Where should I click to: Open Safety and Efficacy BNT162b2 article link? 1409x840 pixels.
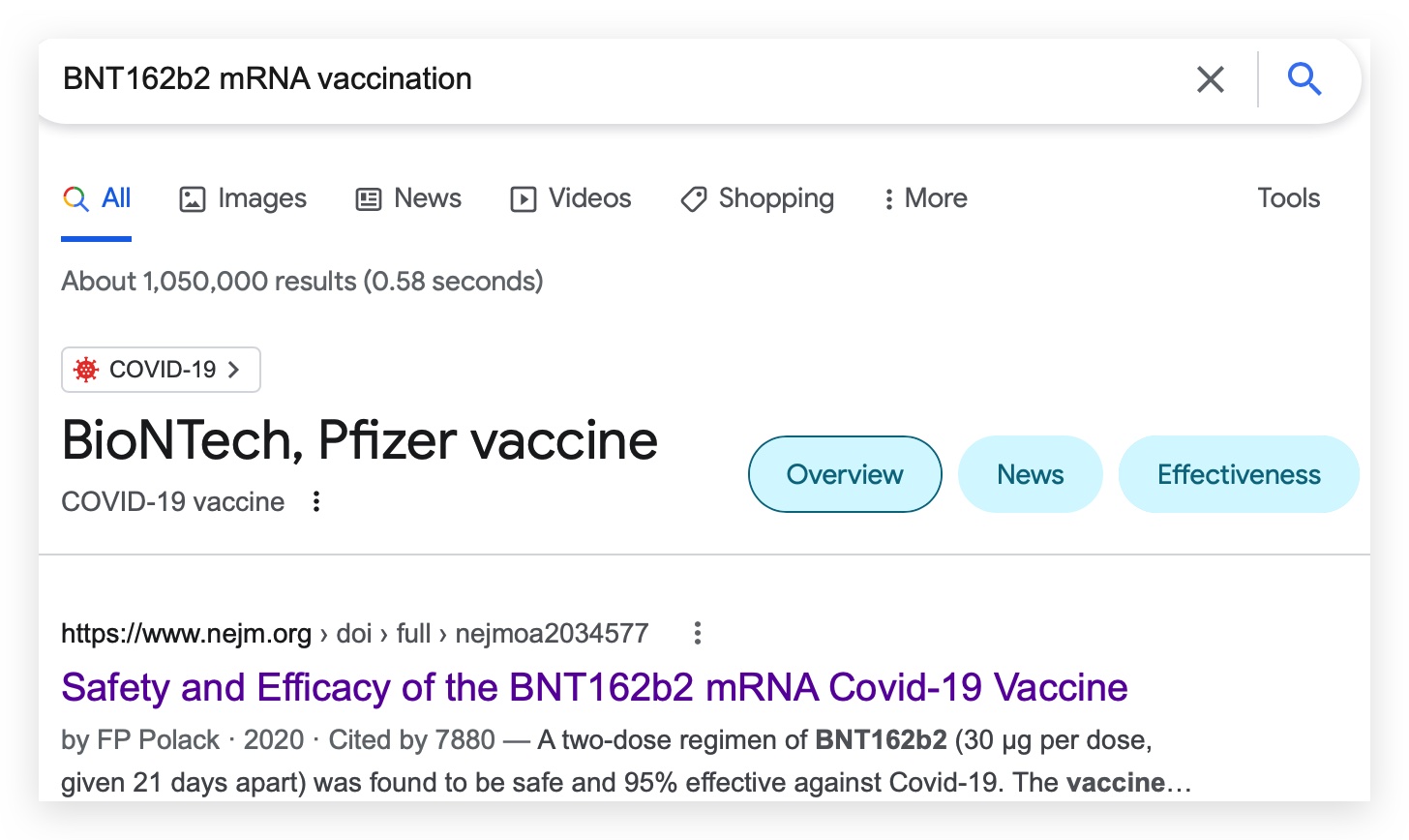pyautogui.click(x=594, y=687)
